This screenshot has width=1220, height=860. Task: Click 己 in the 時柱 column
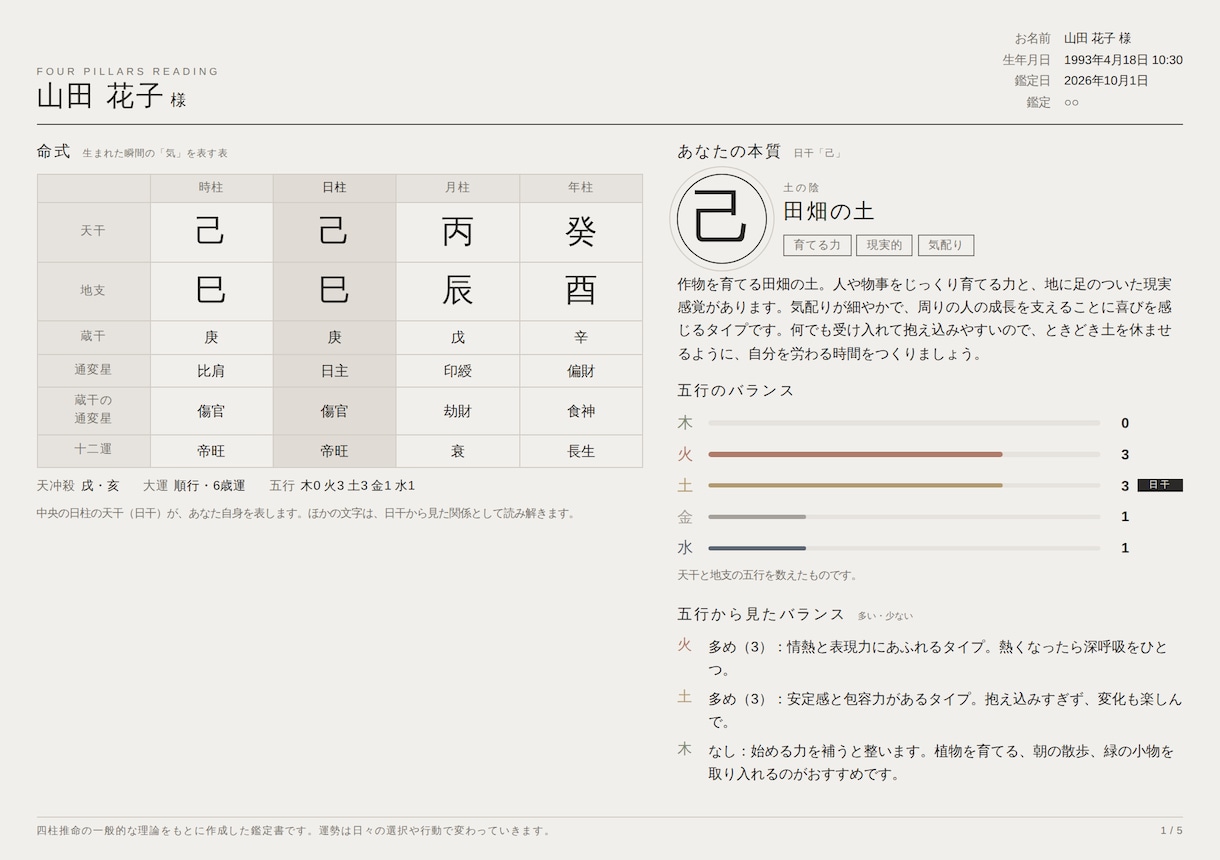click(x=211, y=232)
